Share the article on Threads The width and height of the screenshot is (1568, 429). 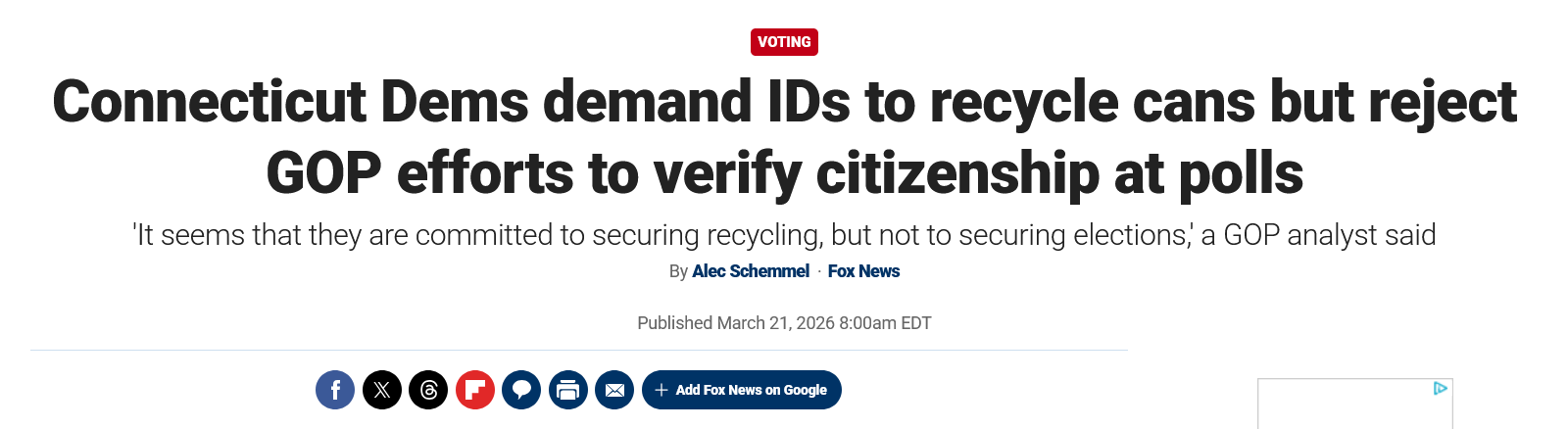coord(428,390)
